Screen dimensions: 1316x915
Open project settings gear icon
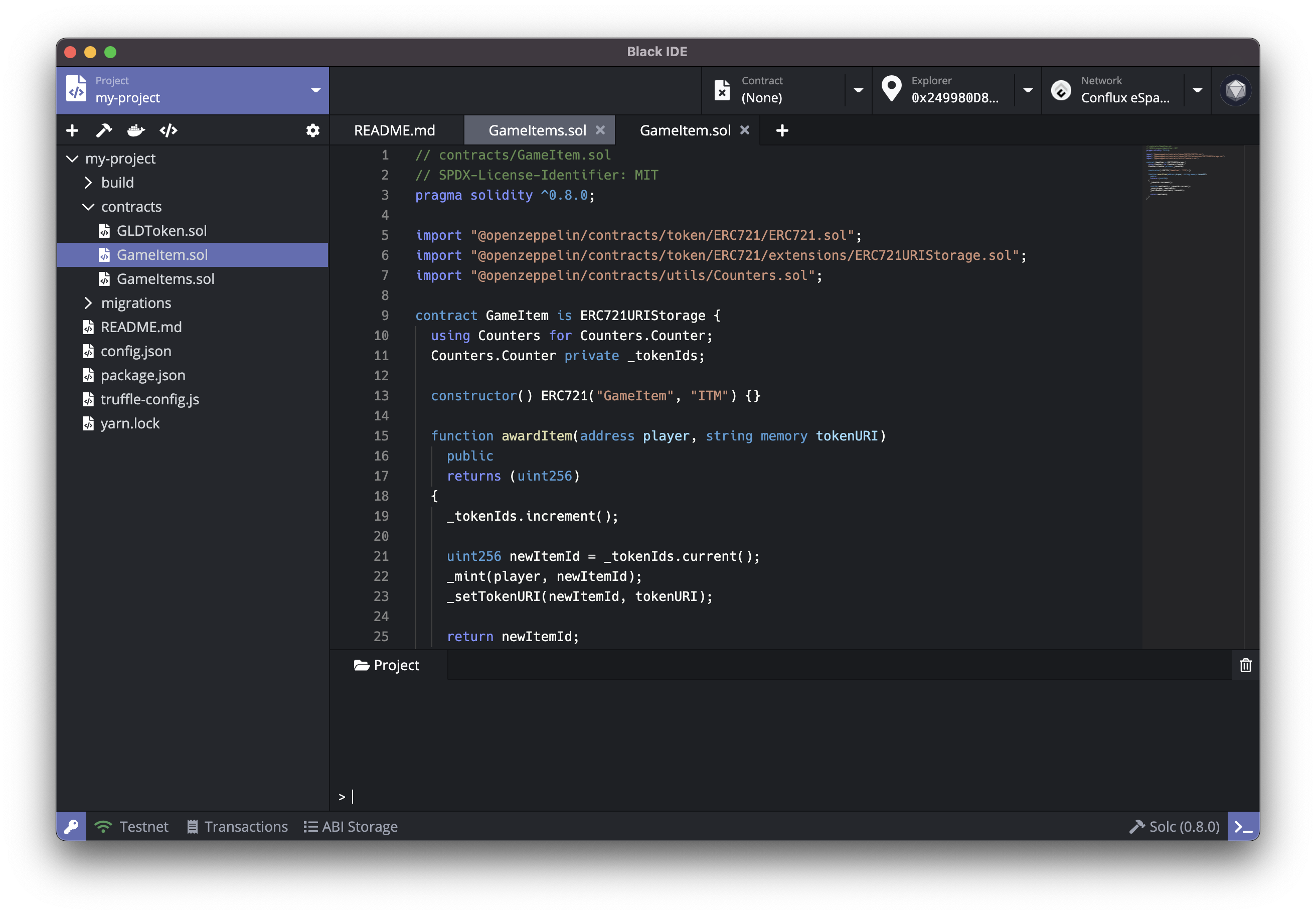click(312, 131)
